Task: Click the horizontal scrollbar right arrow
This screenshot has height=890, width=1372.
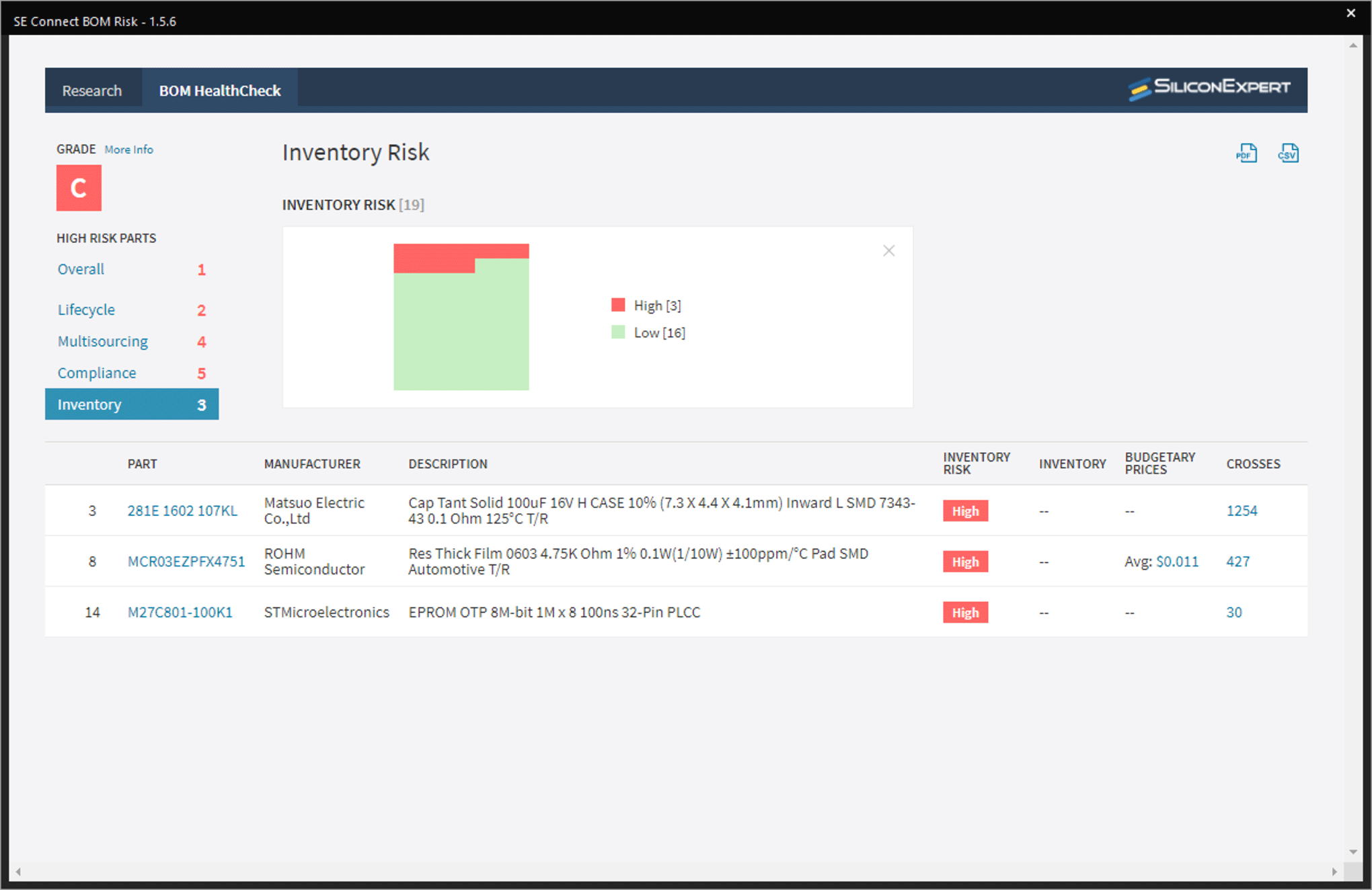Action: pos(1334,872)
